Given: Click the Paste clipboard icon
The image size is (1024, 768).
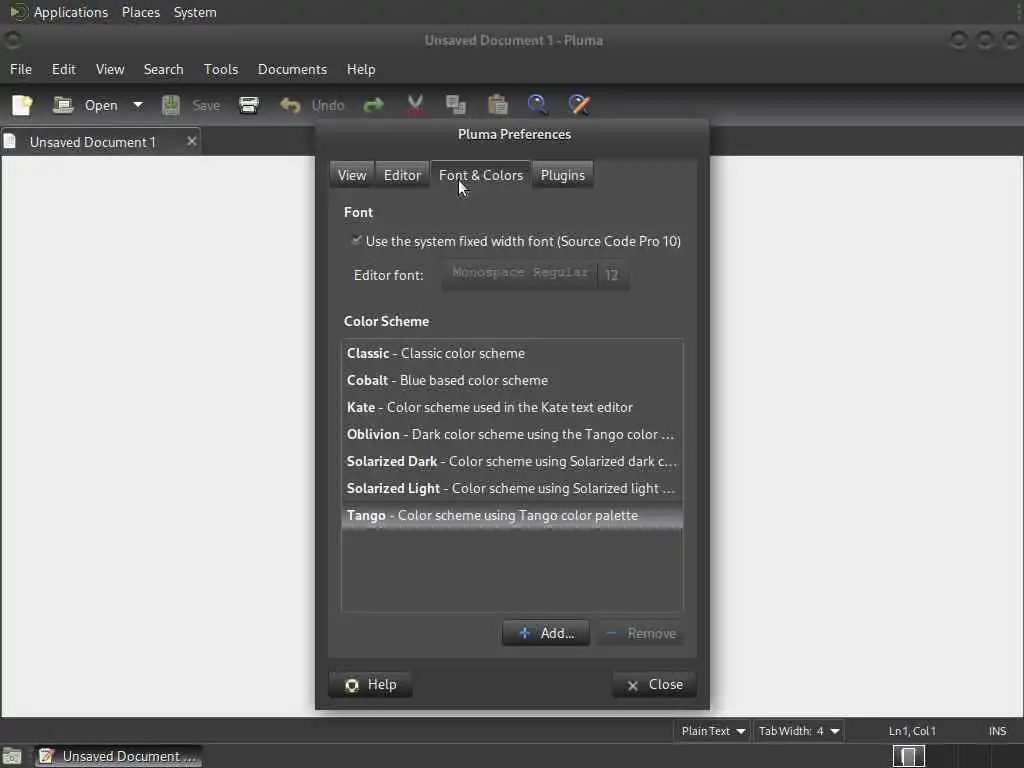Looking at the screenshot, I should pyautogui.click(x=498, y=105).
